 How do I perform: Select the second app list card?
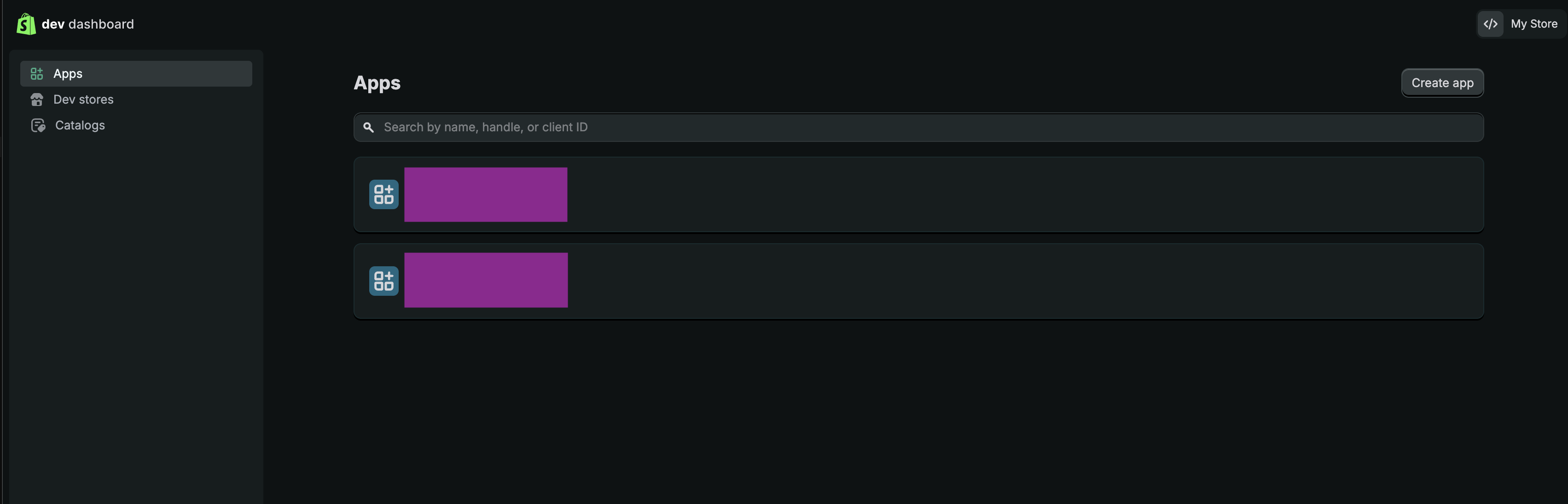(x=974, y=281)
